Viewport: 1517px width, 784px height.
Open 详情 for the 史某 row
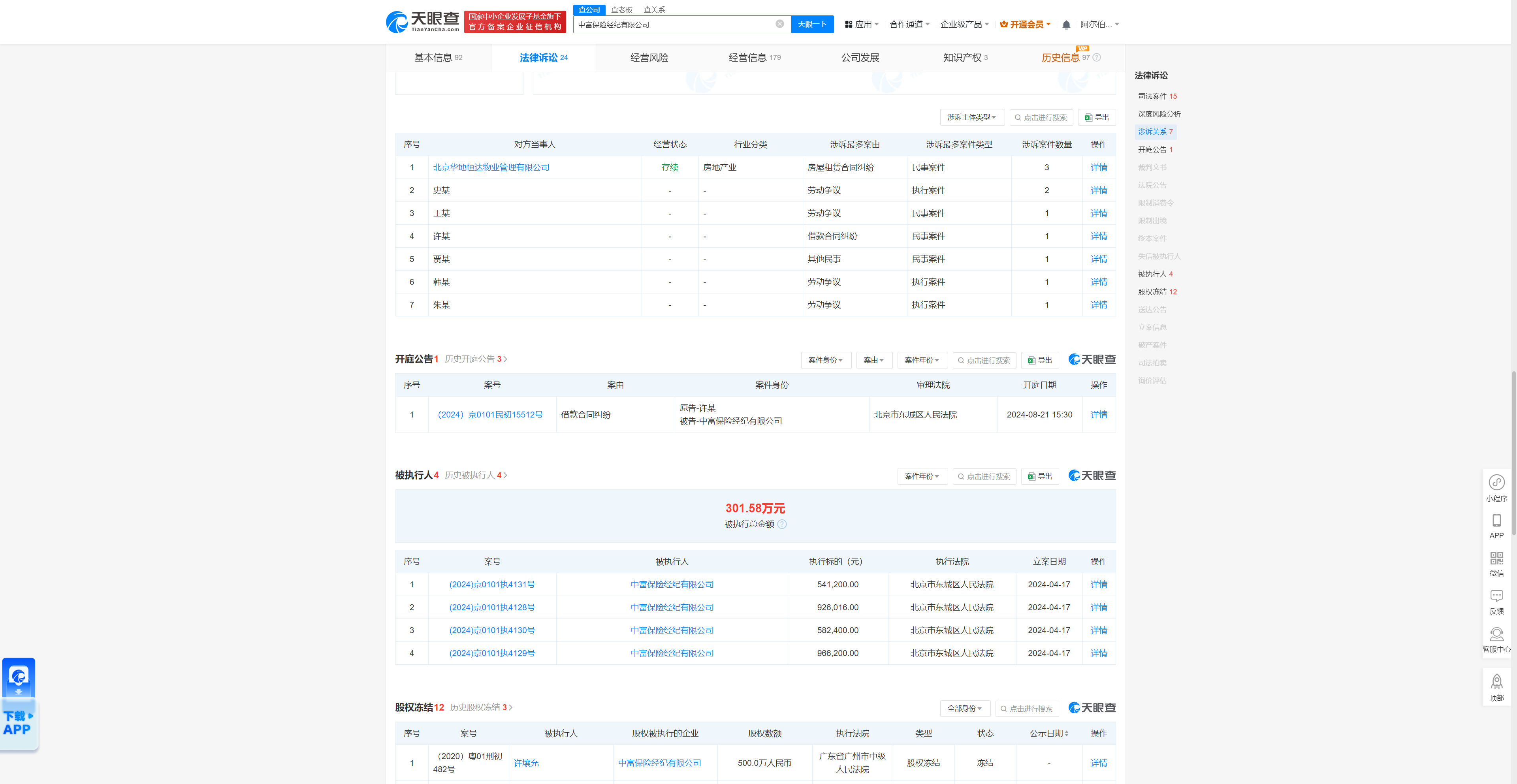[1098, 191]
